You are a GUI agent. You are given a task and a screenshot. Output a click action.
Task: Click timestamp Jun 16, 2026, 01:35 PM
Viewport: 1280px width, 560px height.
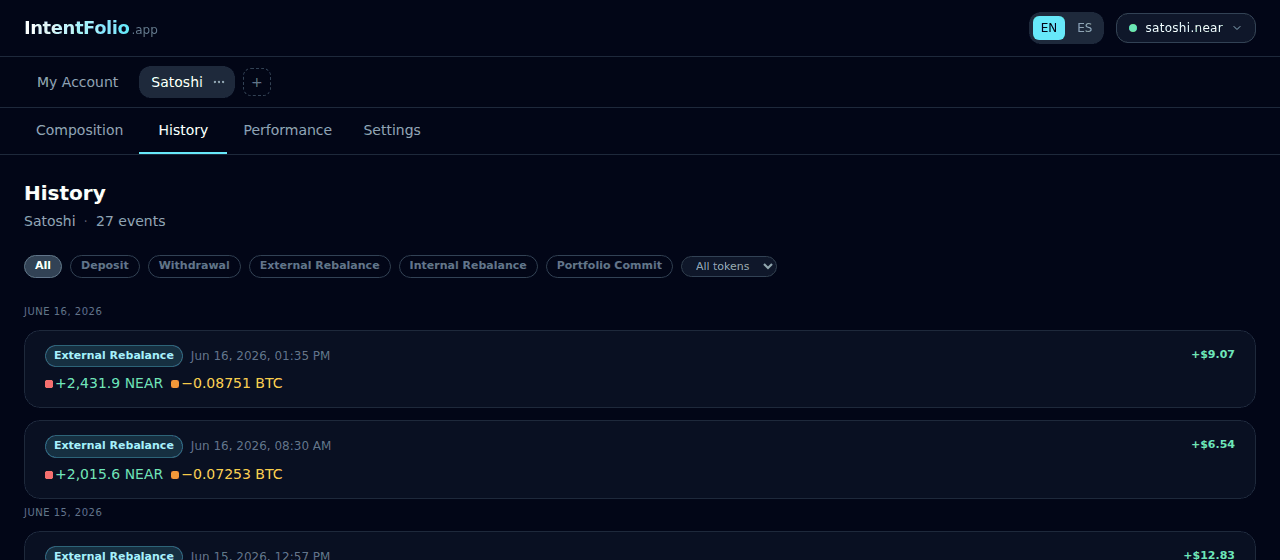[260, 356]
